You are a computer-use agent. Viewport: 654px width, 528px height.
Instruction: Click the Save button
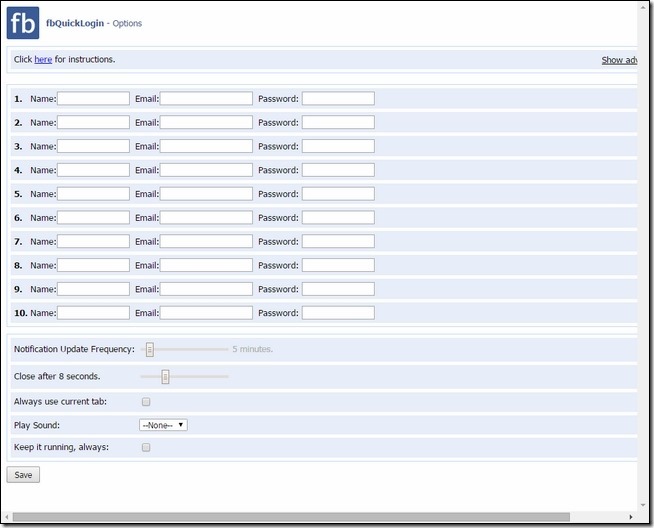tap(23, 475)
